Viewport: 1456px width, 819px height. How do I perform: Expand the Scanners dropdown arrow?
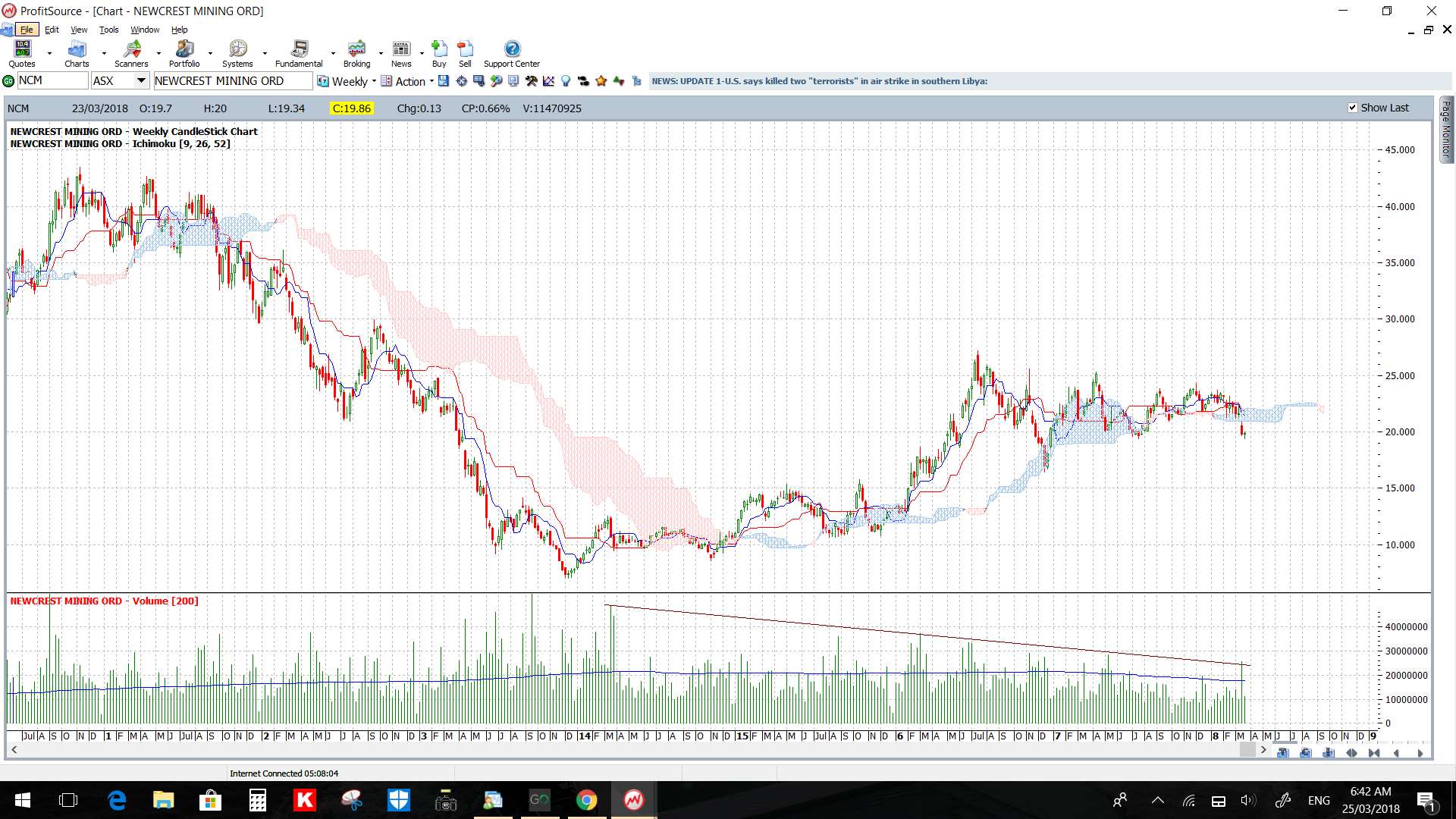point(158,54)
